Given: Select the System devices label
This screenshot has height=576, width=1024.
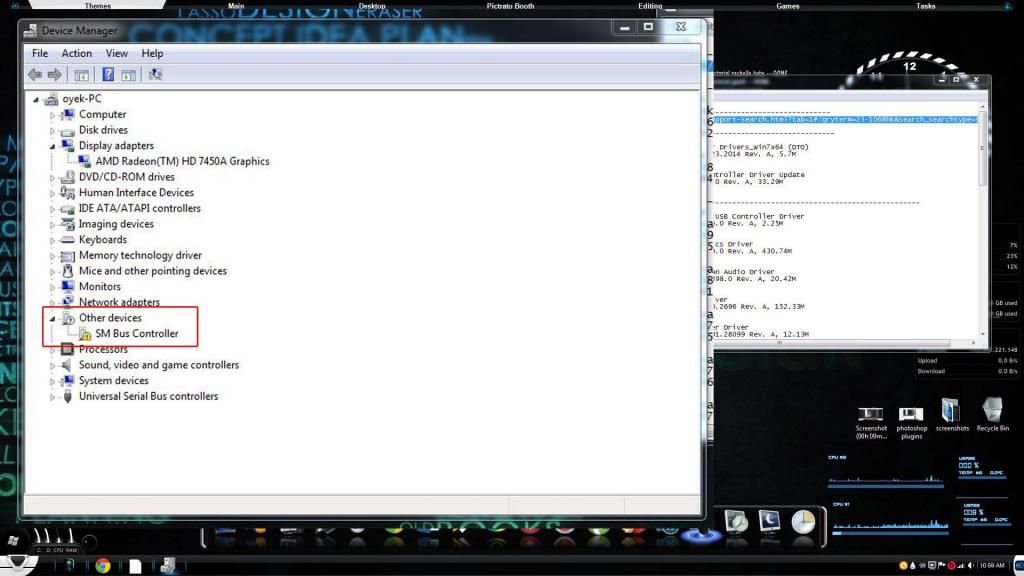Looking at the screenshot, I should (114, 381).
